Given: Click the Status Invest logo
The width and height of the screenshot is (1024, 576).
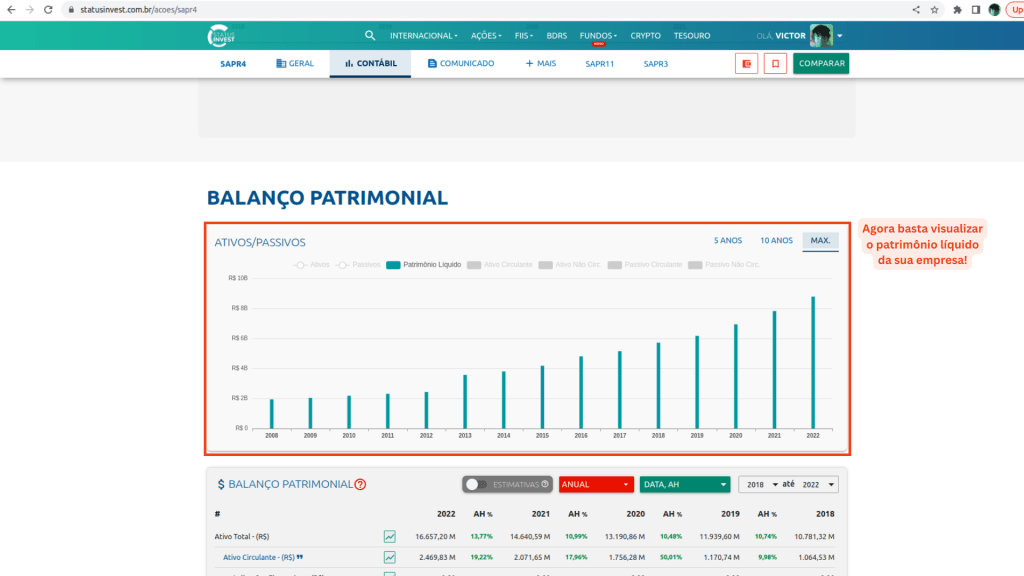Looking at the screenshot, I should (x=221, y=36).
